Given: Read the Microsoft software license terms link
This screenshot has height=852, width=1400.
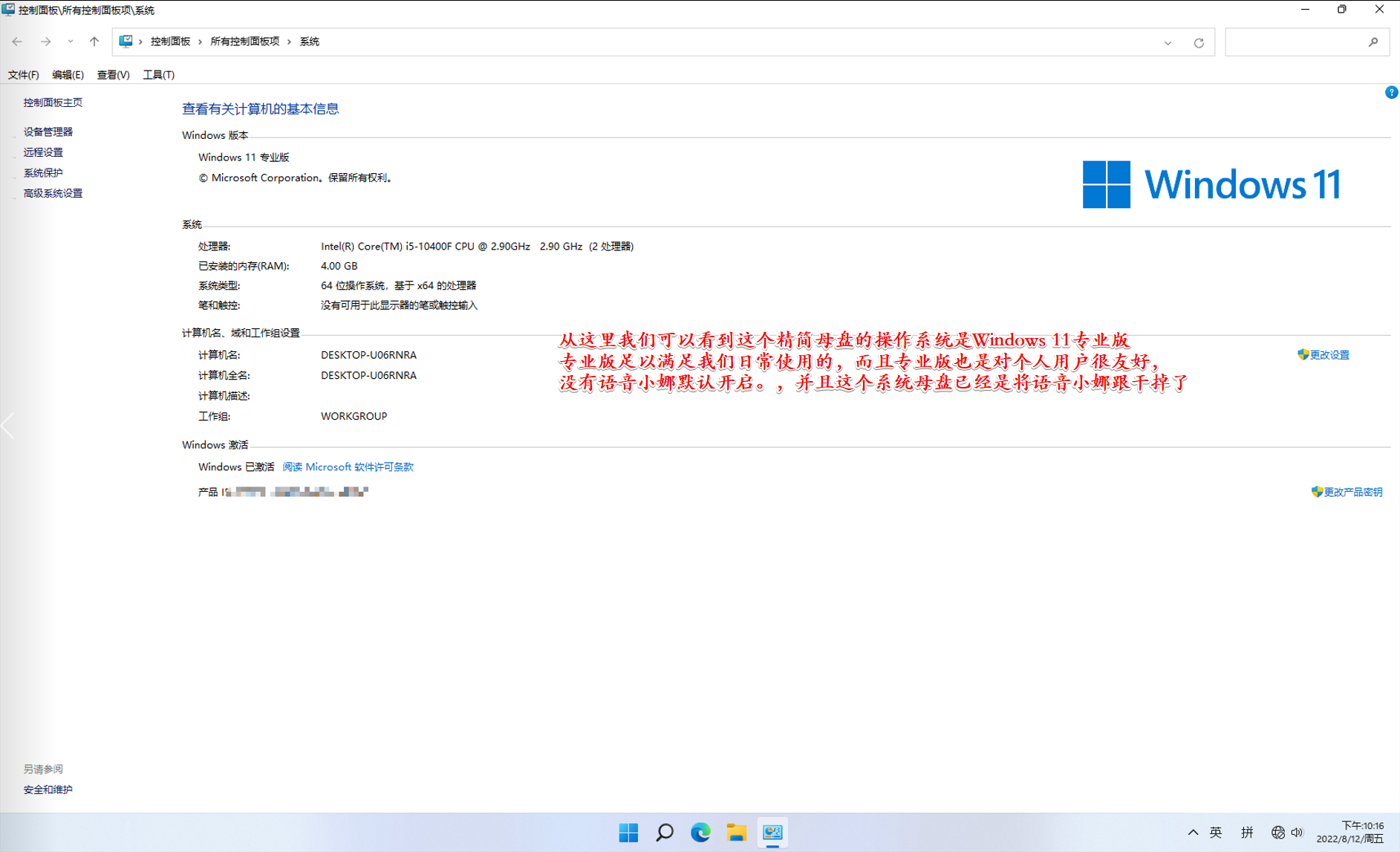Looking at the screenshot, I should [x=348, y=466].
